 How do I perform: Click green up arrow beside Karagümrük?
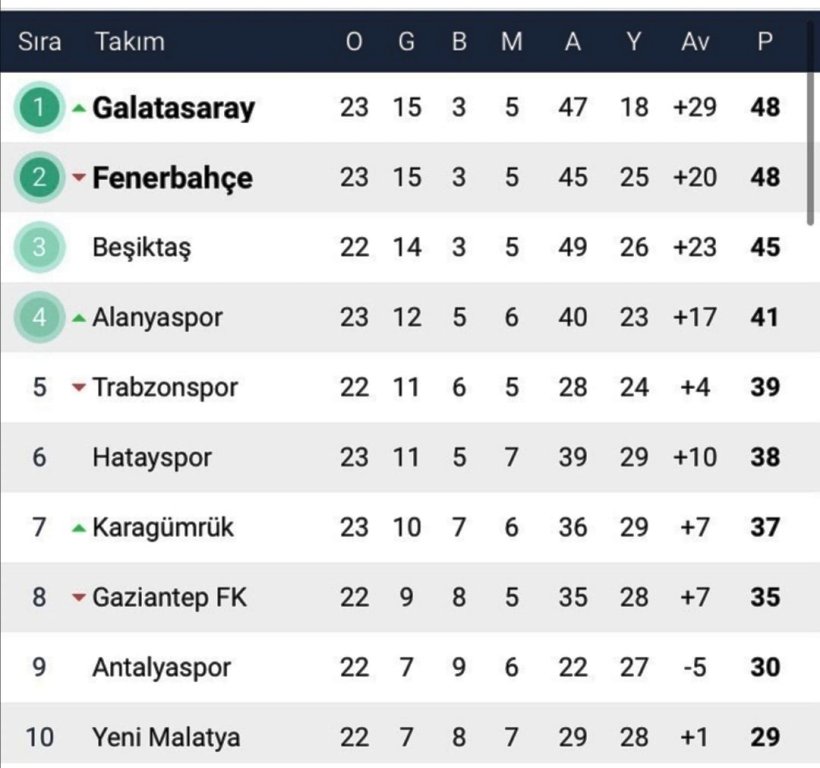[78, 529]
